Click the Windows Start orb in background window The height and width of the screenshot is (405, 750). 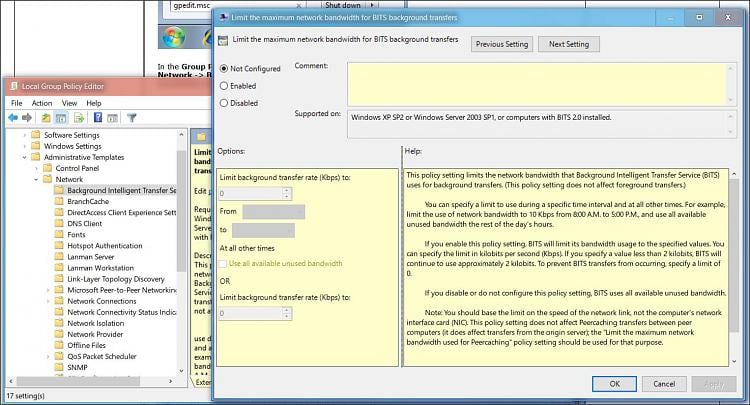pos(174,36)
